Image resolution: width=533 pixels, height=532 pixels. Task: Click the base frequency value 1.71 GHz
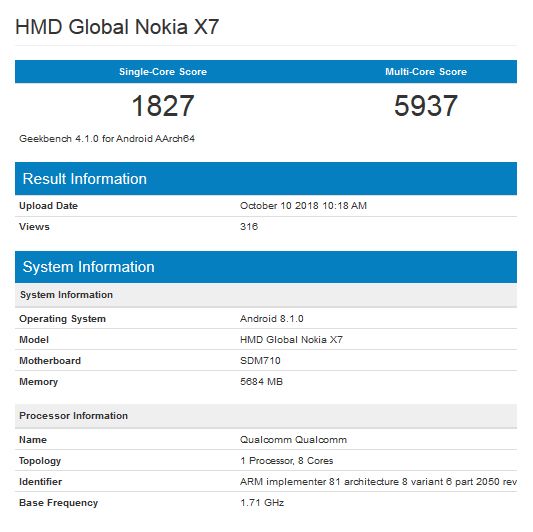coord(262,503)
